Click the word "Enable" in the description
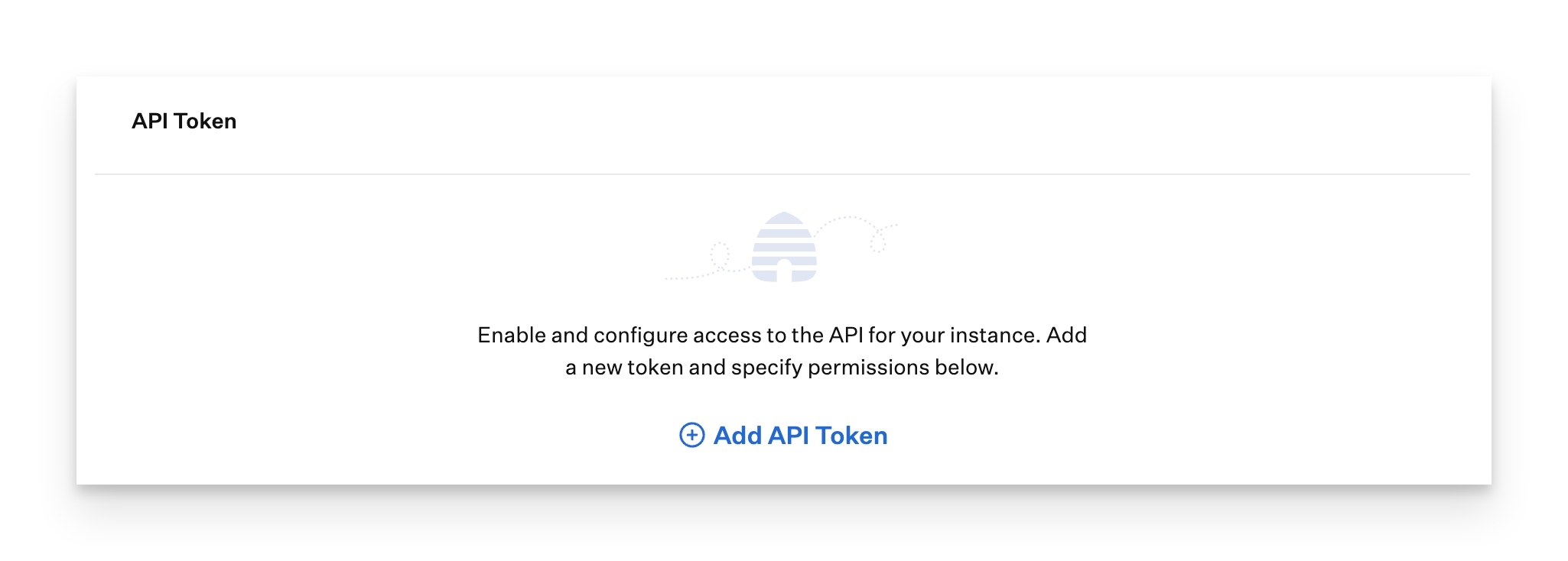The width and height of the screenshot is (1568, 561). pyautogui.click(x=511, y=335)
